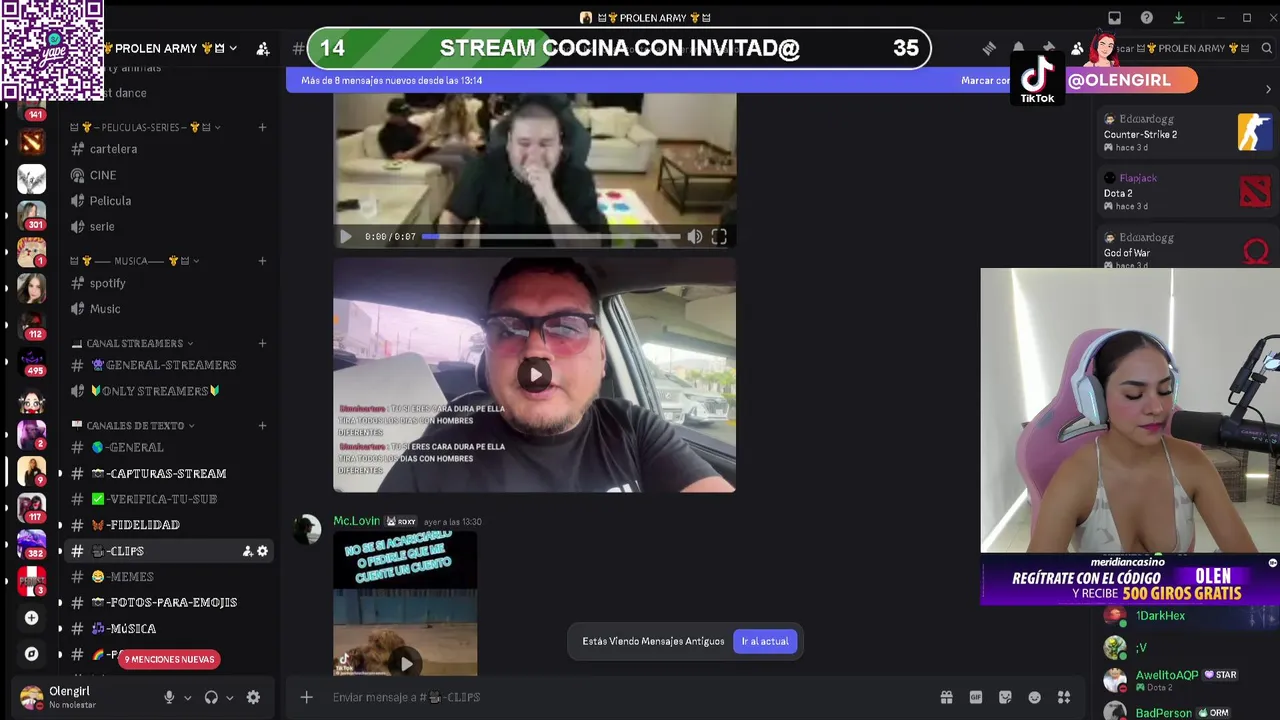The image size is (1280, 720).
Task: Open the apps launcher icon
Action: point(1064,697)
